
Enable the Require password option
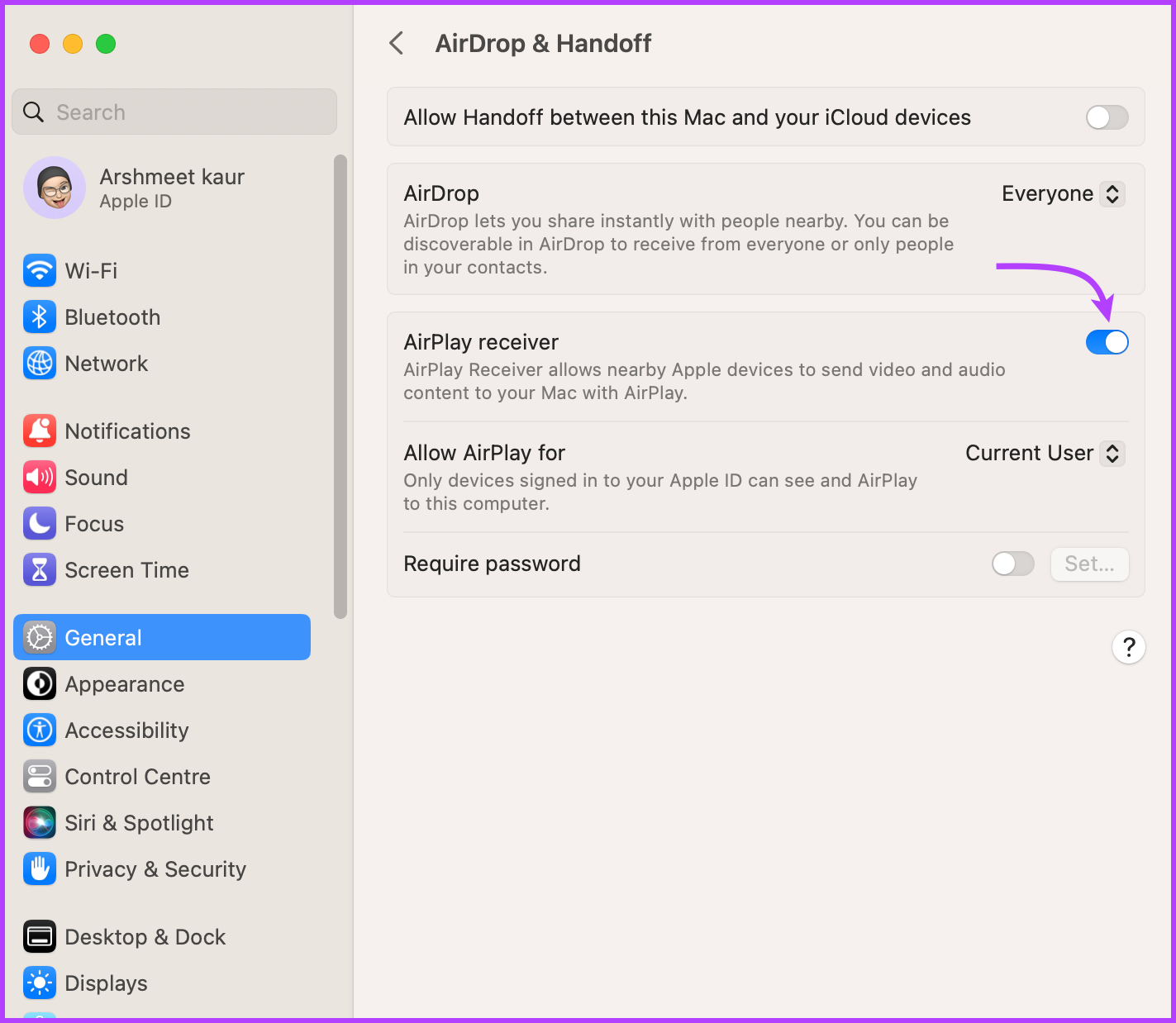pos(1012,564)
